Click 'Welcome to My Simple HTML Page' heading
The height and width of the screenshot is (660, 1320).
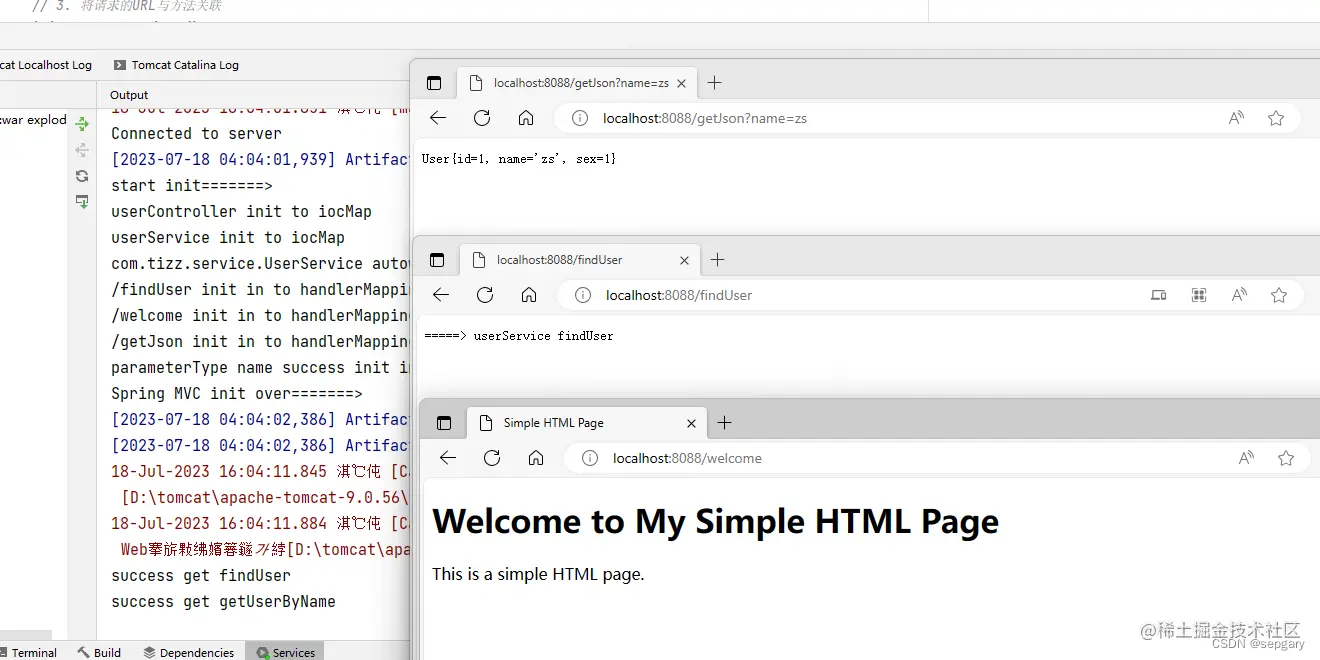[715, 521]
